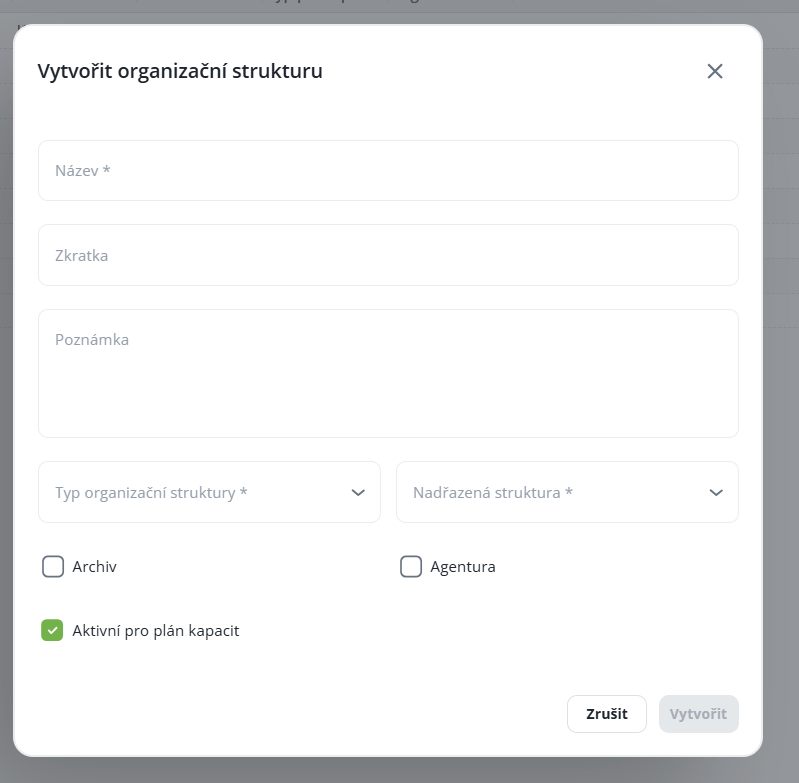Enable the Archiv checkbox
Viewport: 799px width, 783px height.
coord(53,567)
